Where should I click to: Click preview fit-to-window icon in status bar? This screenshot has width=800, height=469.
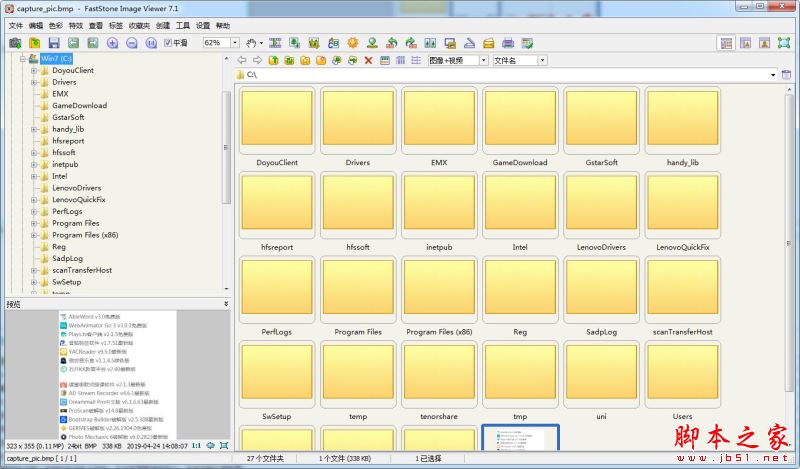coord(223,446)
